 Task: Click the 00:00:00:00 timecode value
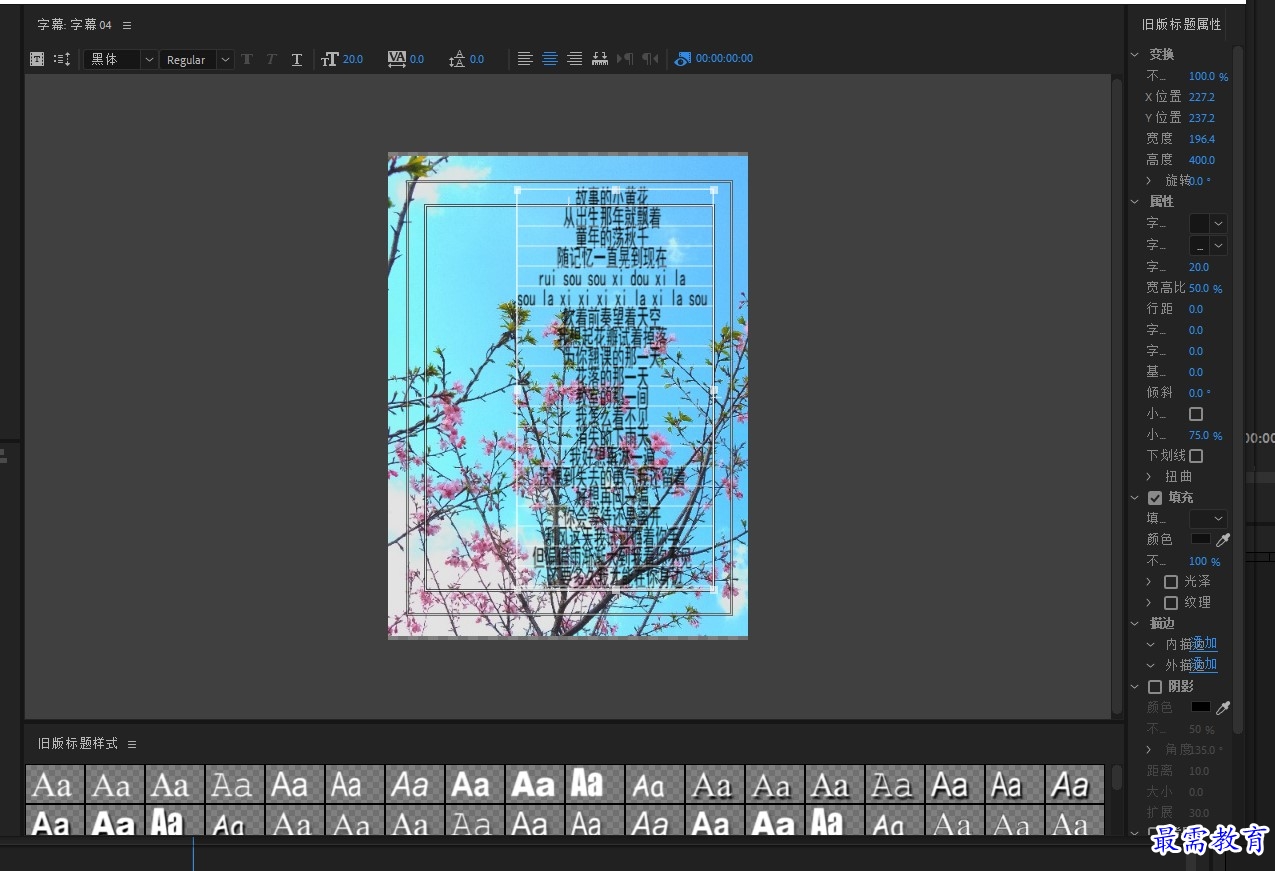(x=725, y=59)
